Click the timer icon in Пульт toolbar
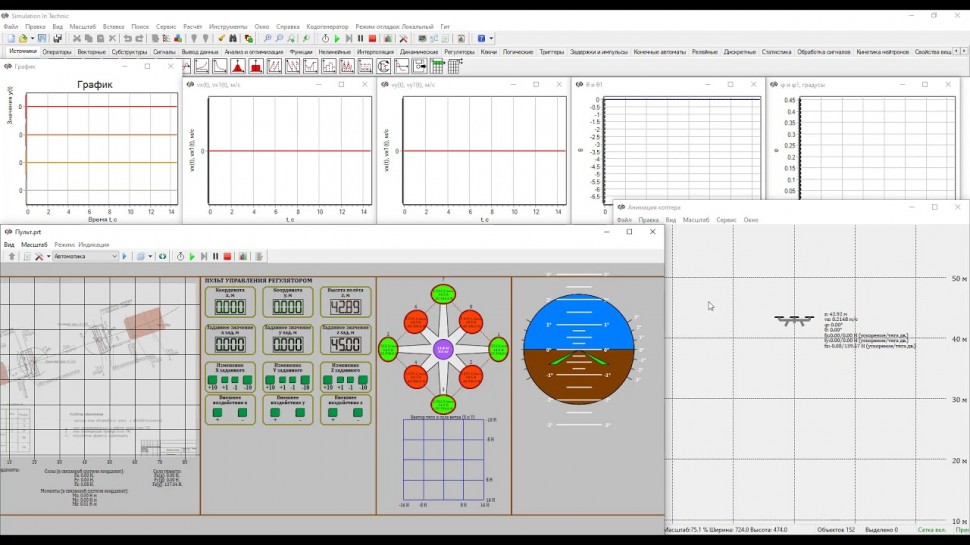970x545 pixels. click(180, 257)
